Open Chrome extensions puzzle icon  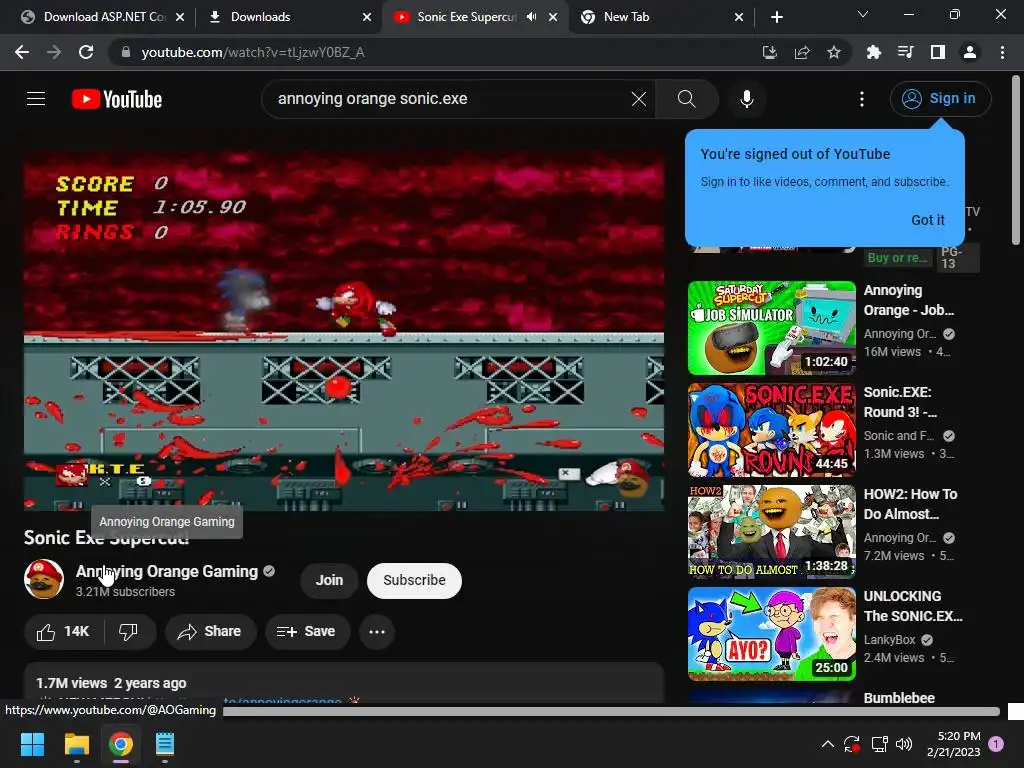[x=873, y=52]
